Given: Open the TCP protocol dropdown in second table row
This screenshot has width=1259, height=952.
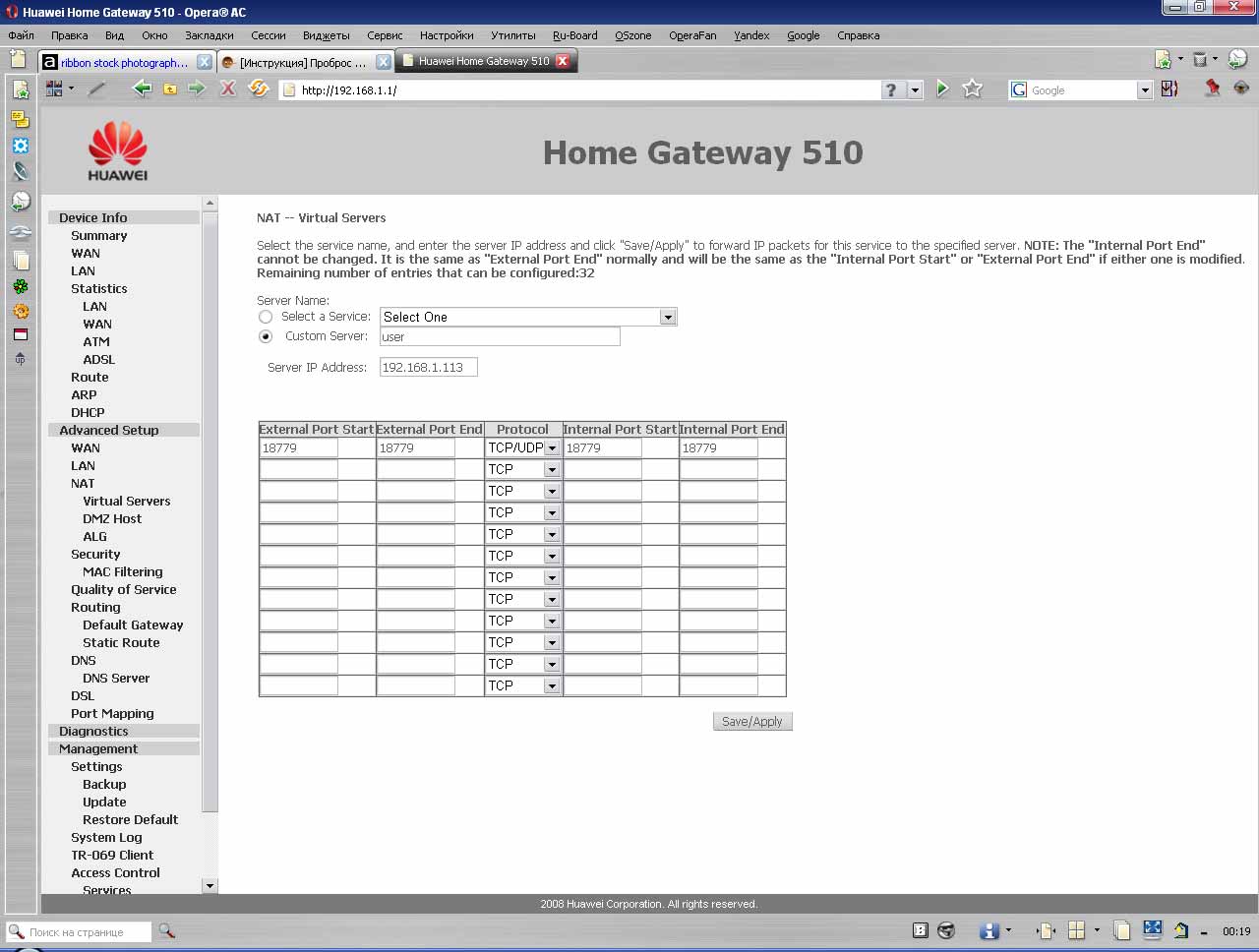Looking at the screenshot, I should [x=522, y=469].
